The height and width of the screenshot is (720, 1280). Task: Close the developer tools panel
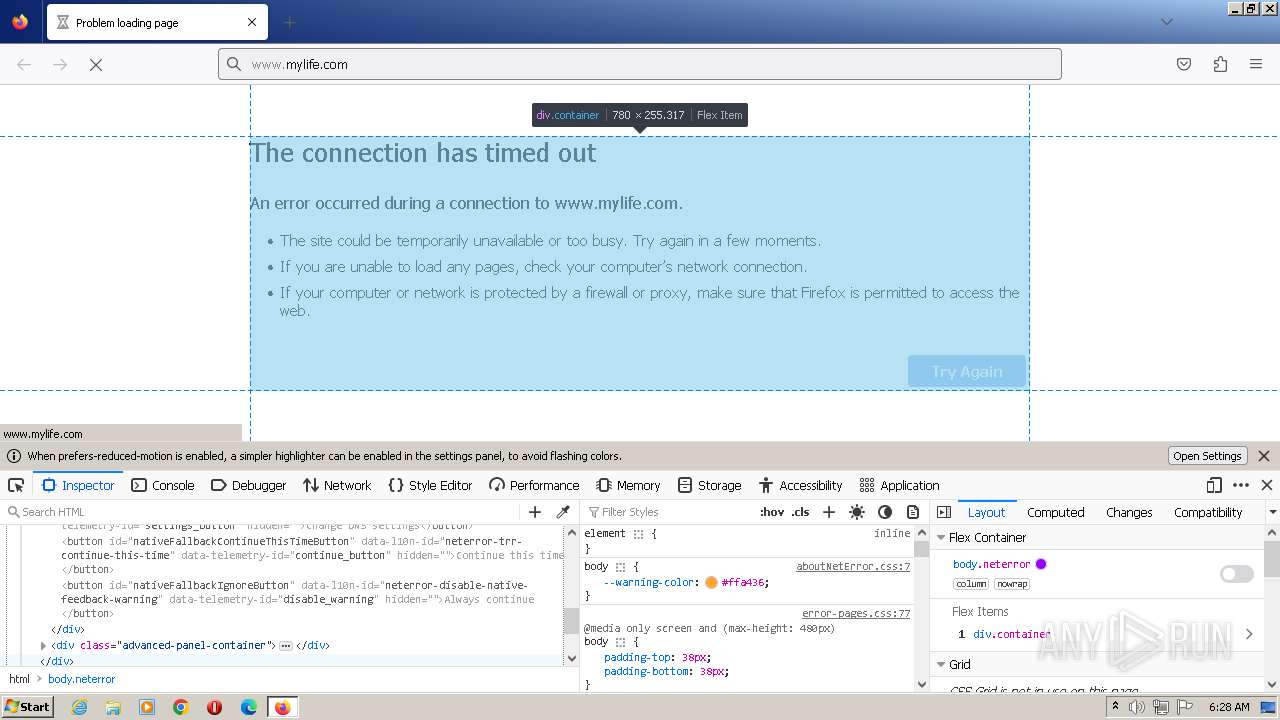tap(1267, 485)
